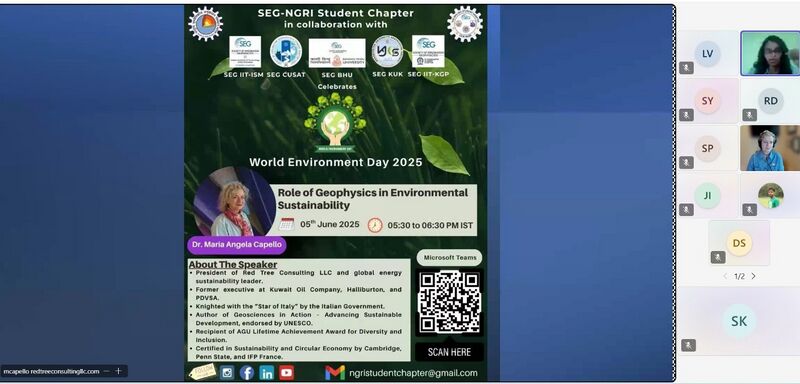Select the RD participant avatar
800x384 pixels.
770,101
